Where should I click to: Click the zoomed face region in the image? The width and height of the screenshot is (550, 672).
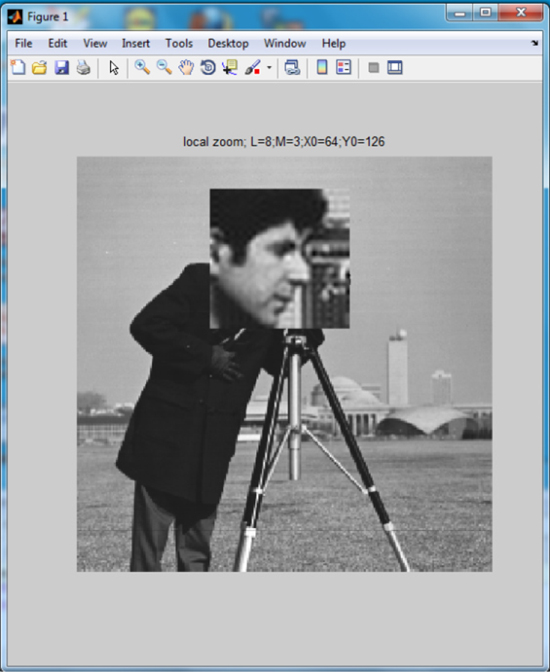pos(280,258)
